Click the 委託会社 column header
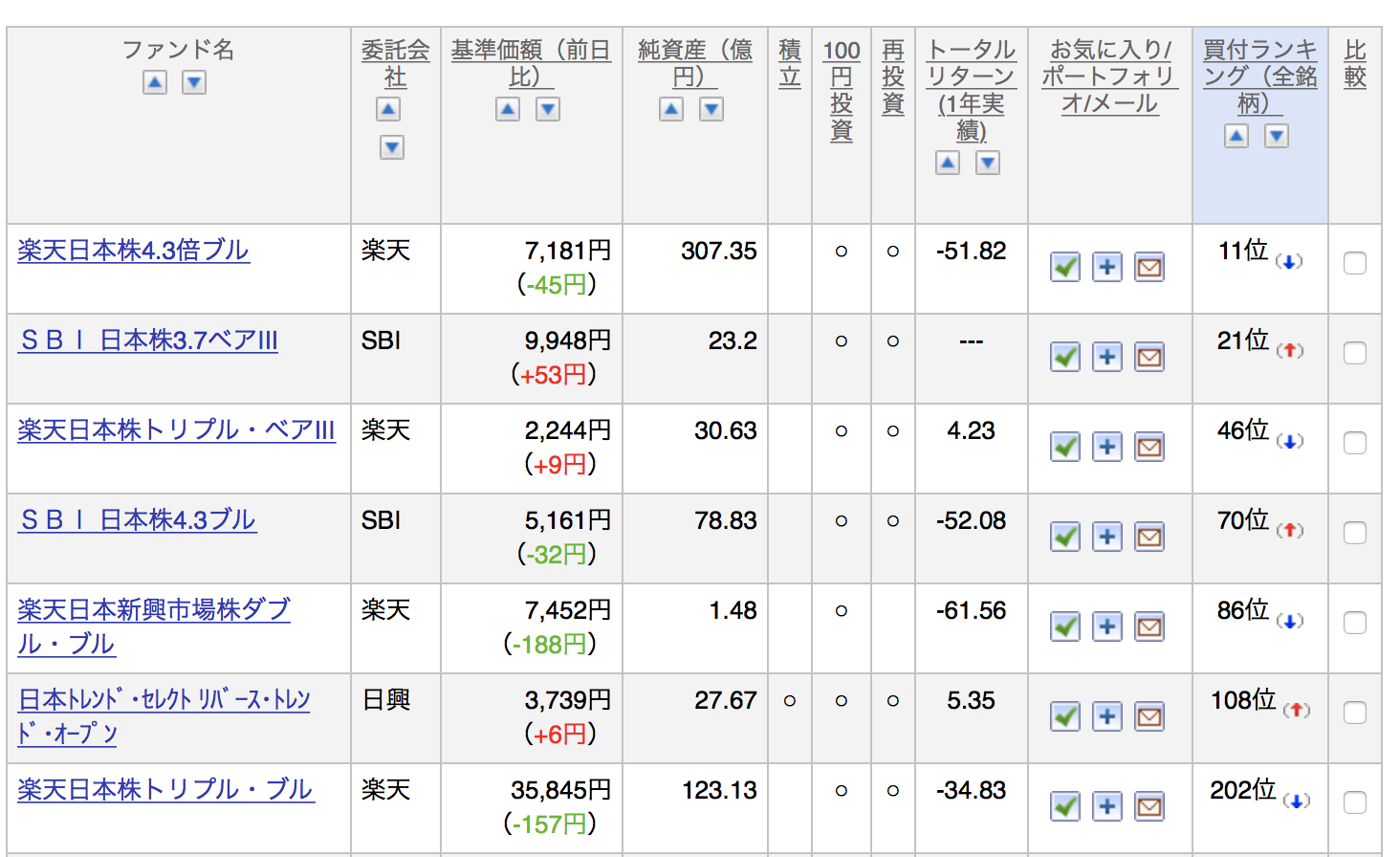This screenshot has width=1400, height=857. 395,63
